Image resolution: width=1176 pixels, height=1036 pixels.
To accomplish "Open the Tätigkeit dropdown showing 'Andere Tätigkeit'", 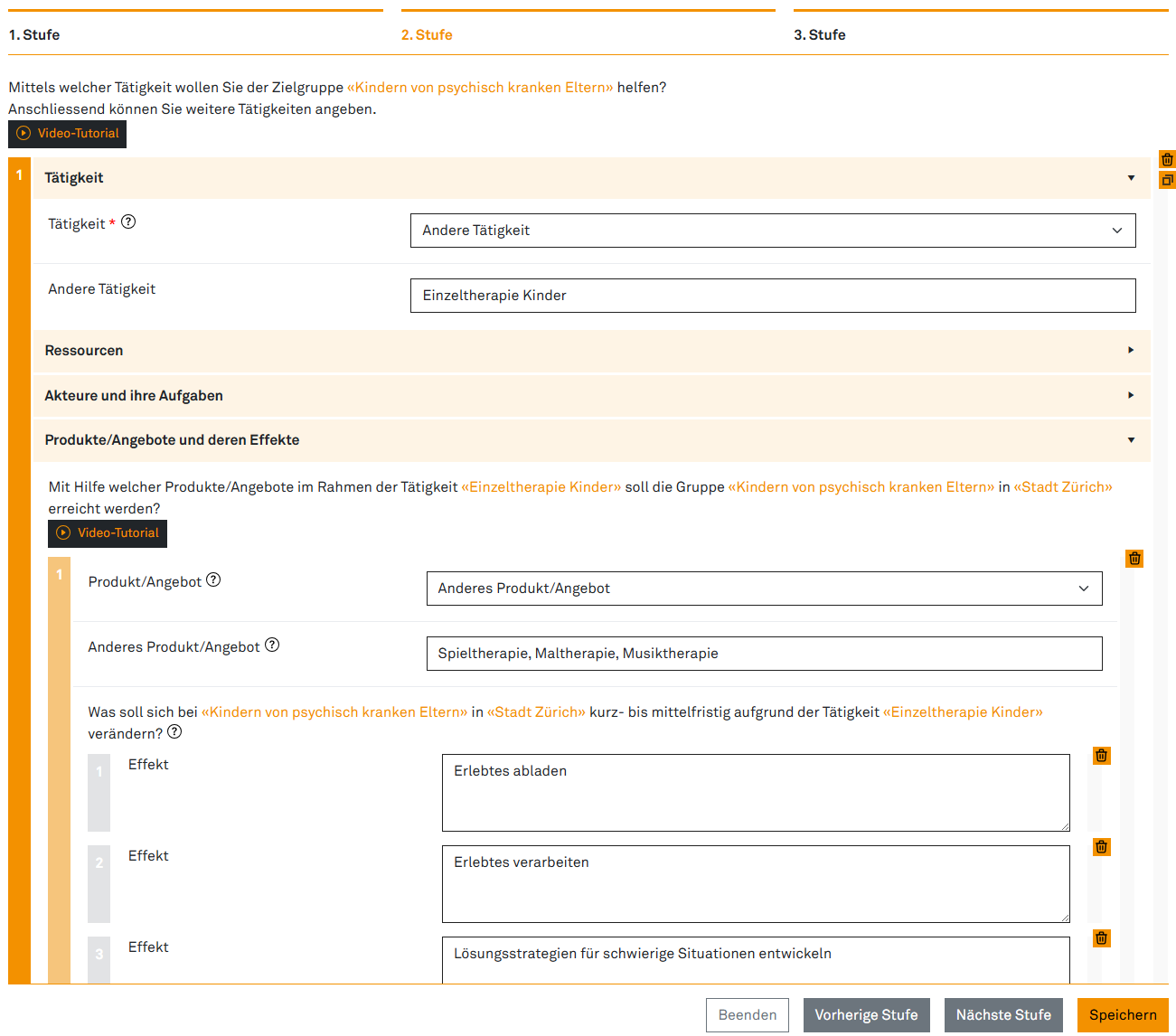I will click(x=772, y=231).
